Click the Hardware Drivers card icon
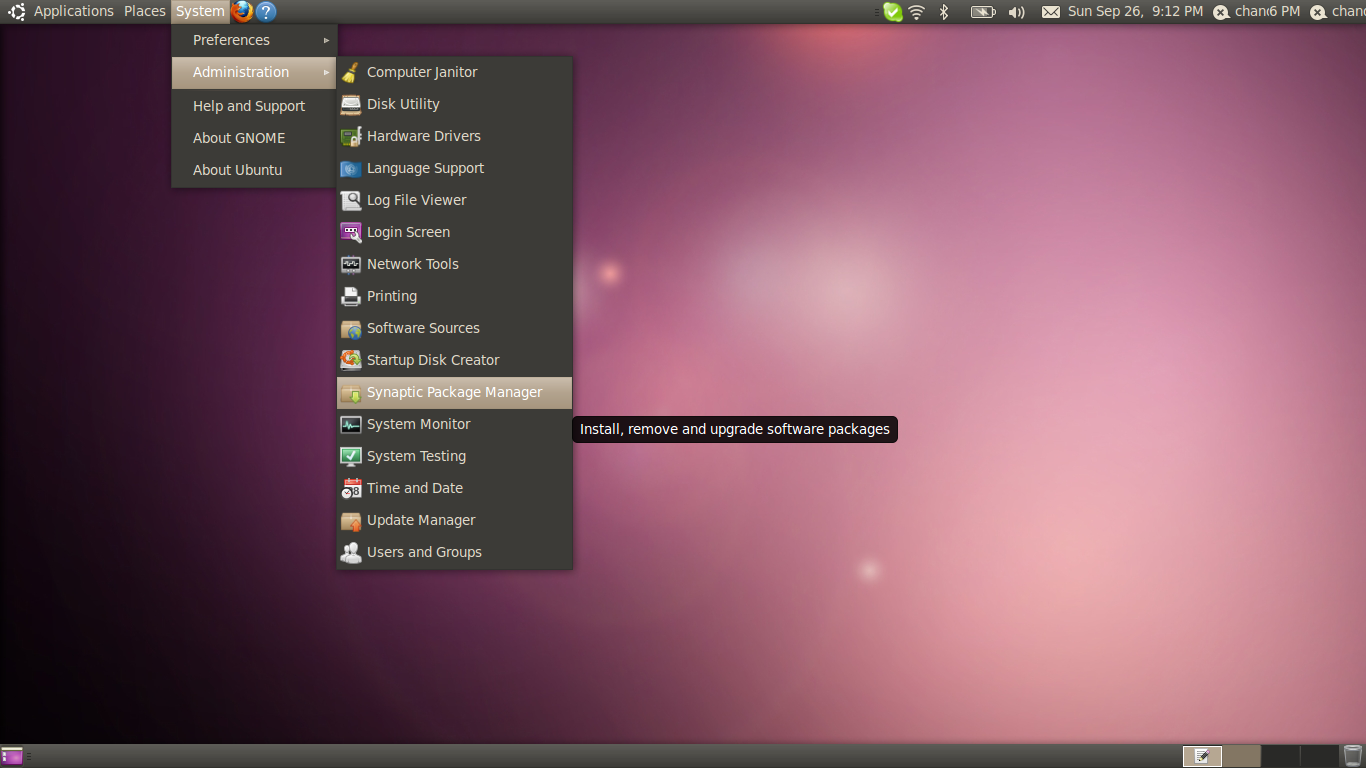The image size is (1366, 768). 350,136
